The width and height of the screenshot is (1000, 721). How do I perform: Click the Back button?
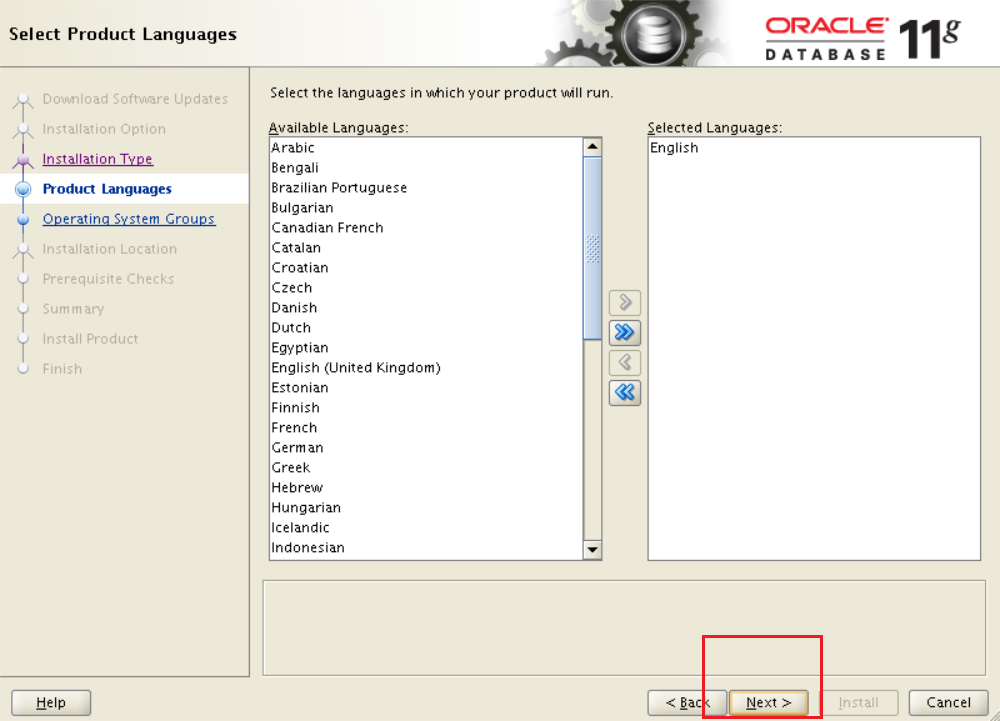click(x=687, y=703)
